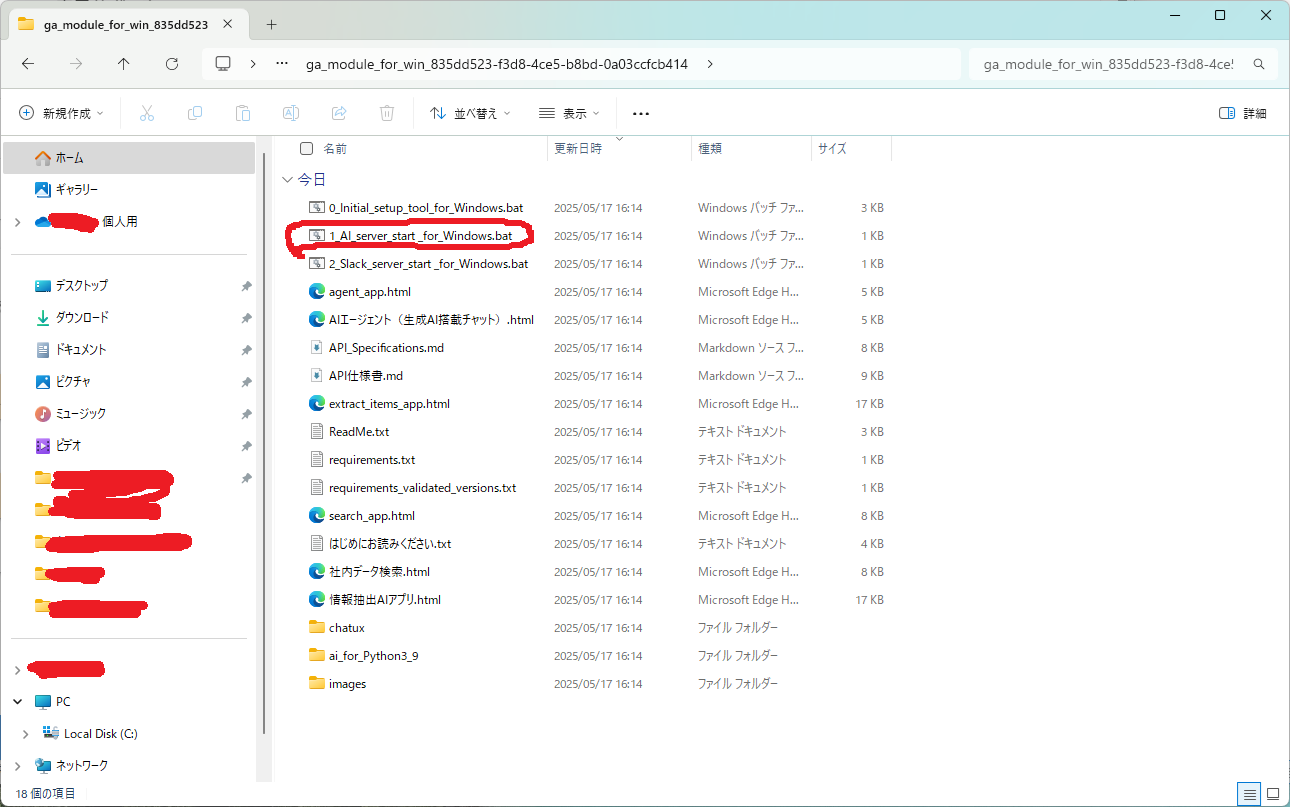Viewport: 1290px width, 807px height.
Task: Collapse the PC node in navigation pane
Action: pos(18,702)
